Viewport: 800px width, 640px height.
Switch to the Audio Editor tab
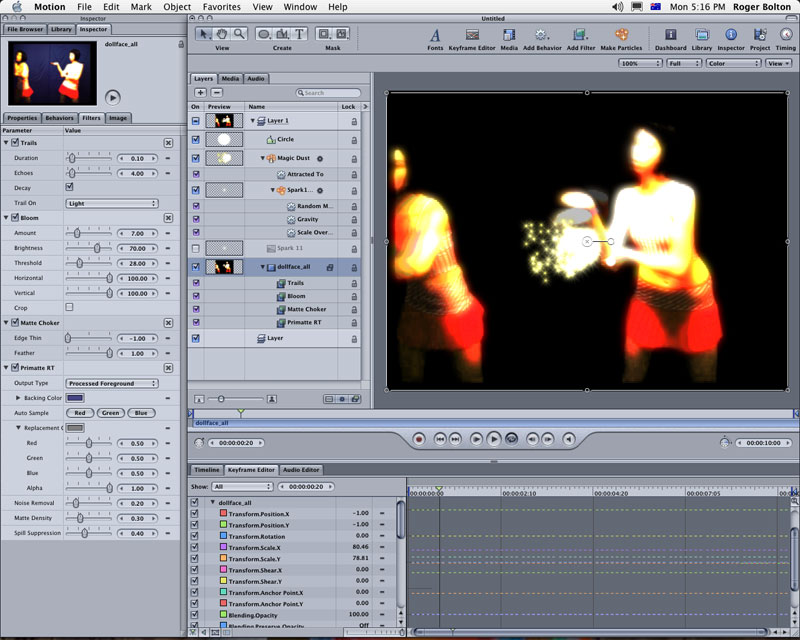click(301, 470)
